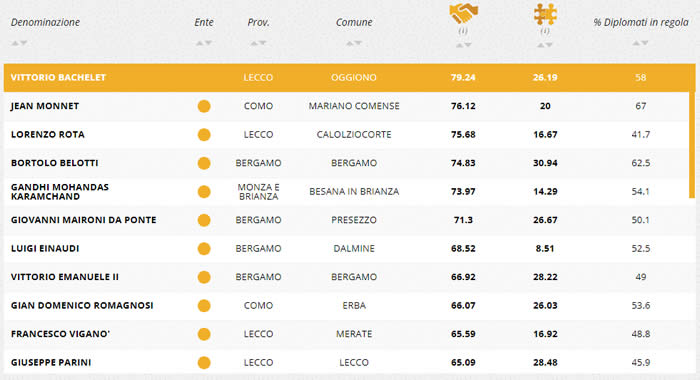Sort by Comune column arrows
Viewport: 700px width, 380px height.
354,43
